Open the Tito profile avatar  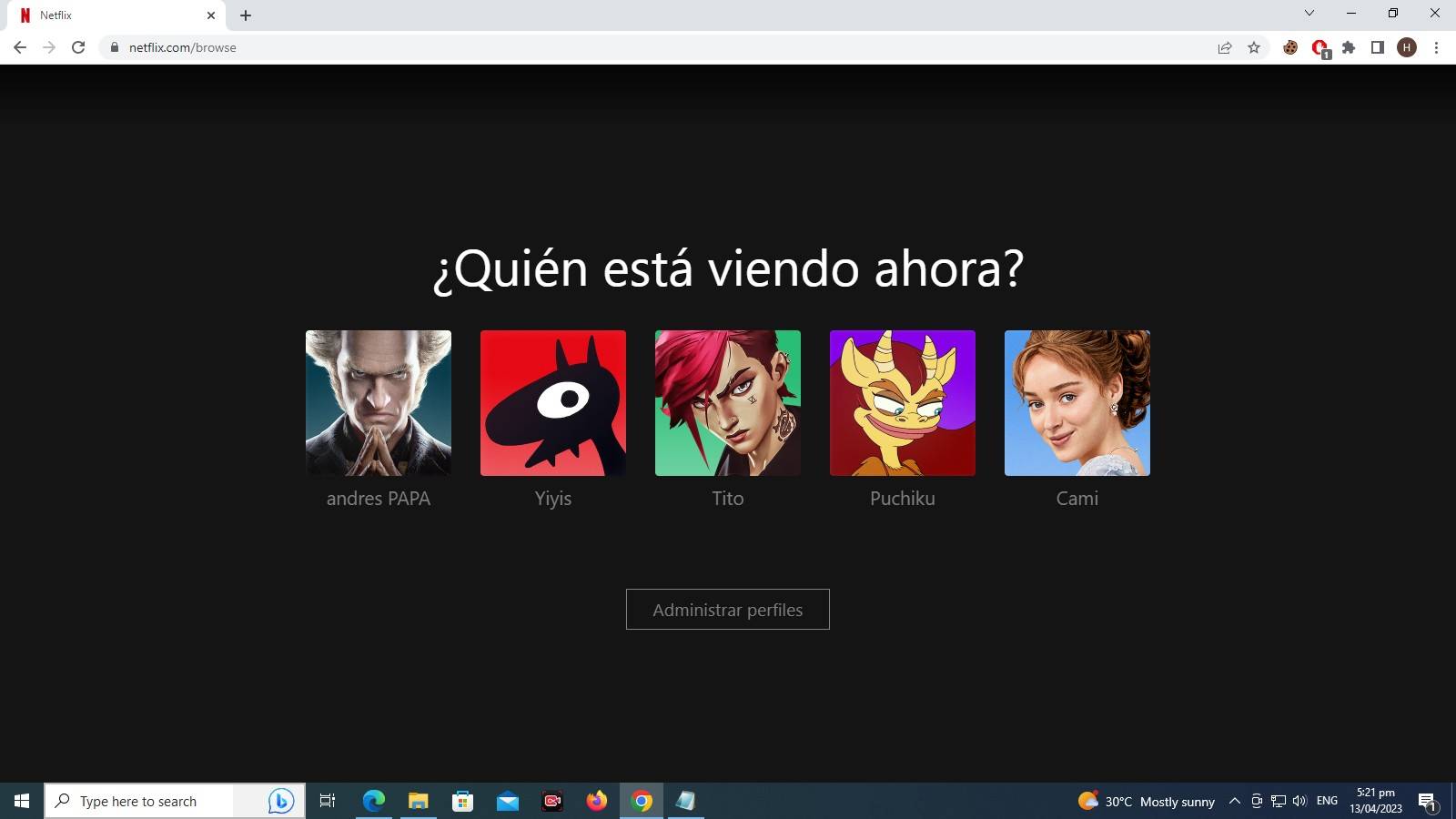728,403
